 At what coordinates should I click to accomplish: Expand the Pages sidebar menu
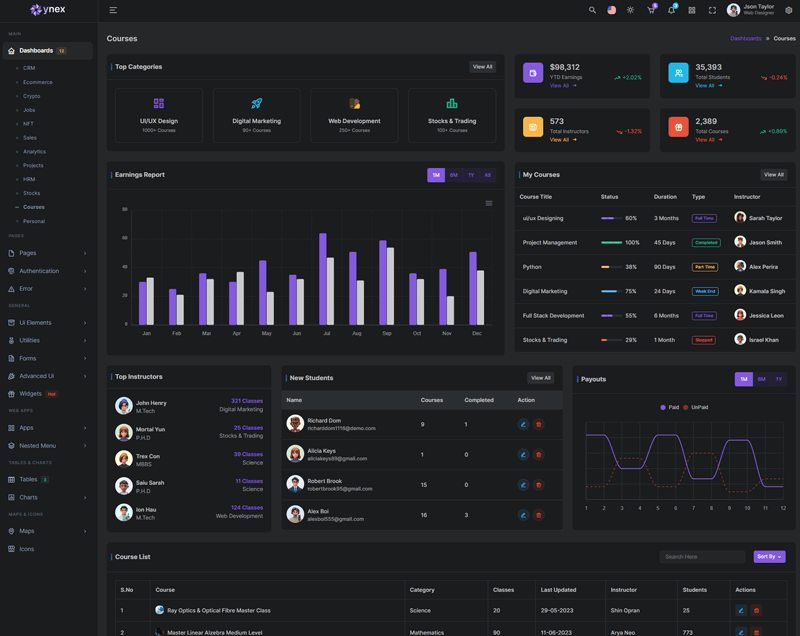tap(48, 253)
